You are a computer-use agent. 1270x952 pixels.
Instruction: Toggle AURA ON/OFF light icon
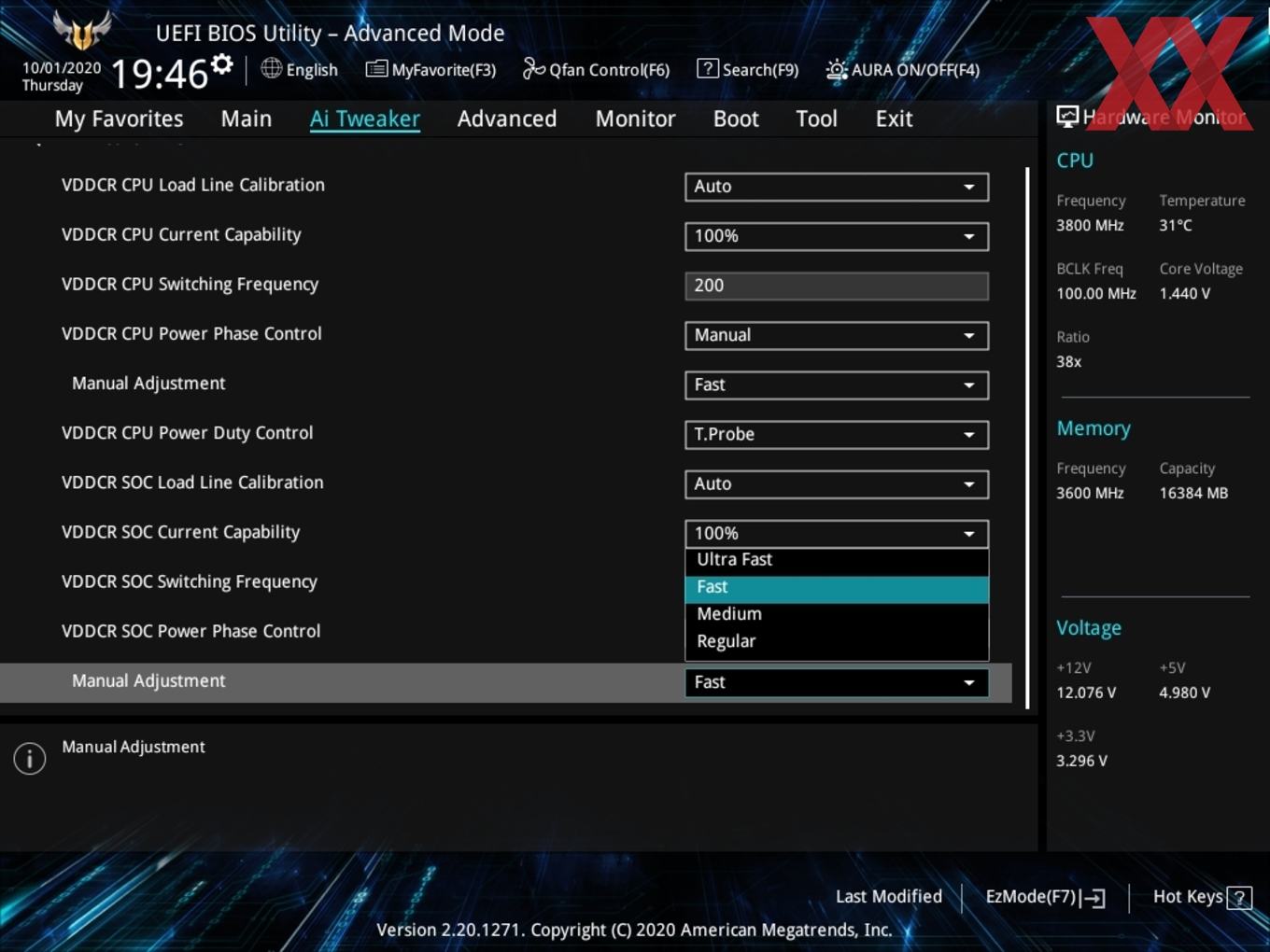coord(837,69)
